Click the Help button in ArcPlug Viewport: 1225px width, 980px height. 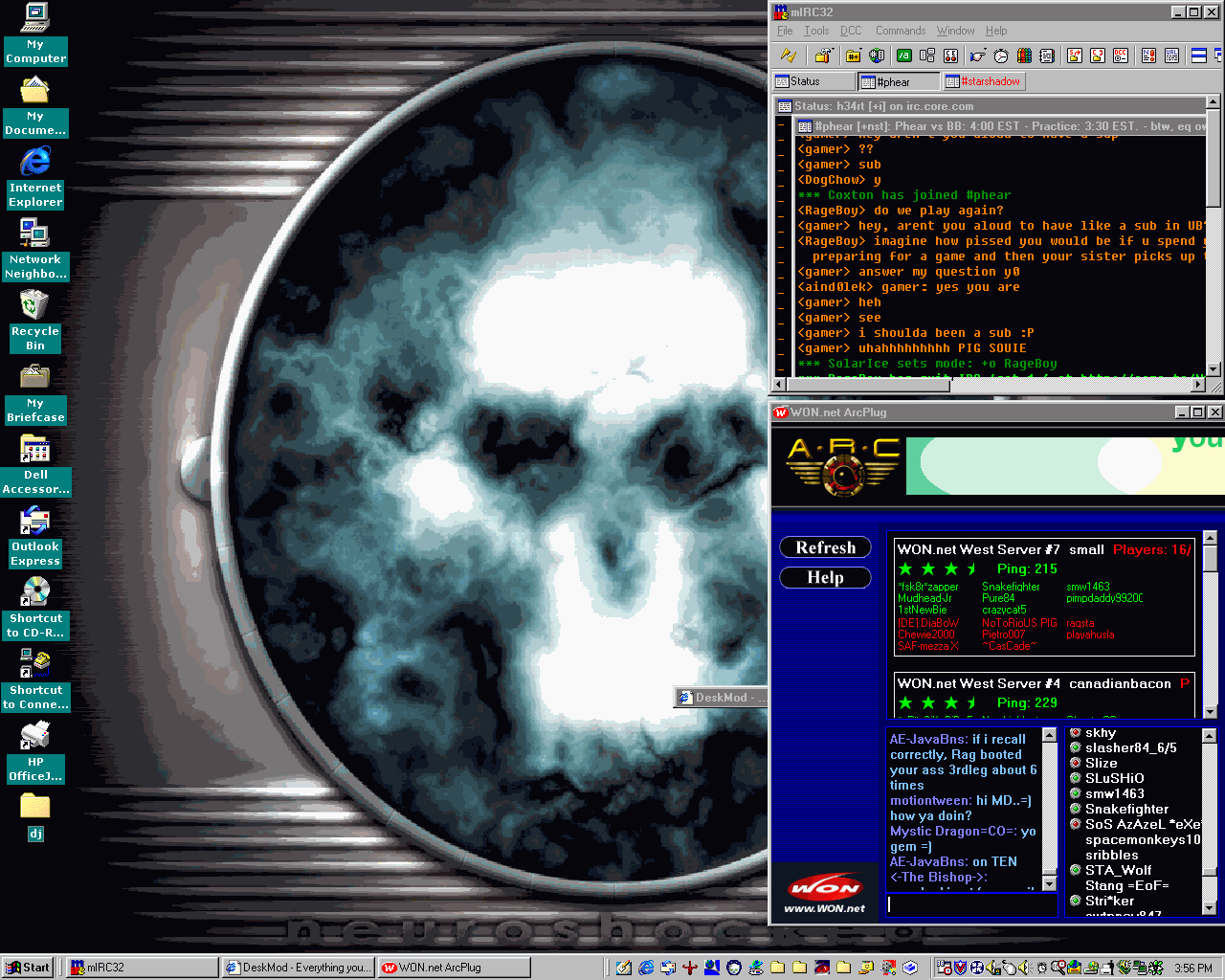click(825, 578)
